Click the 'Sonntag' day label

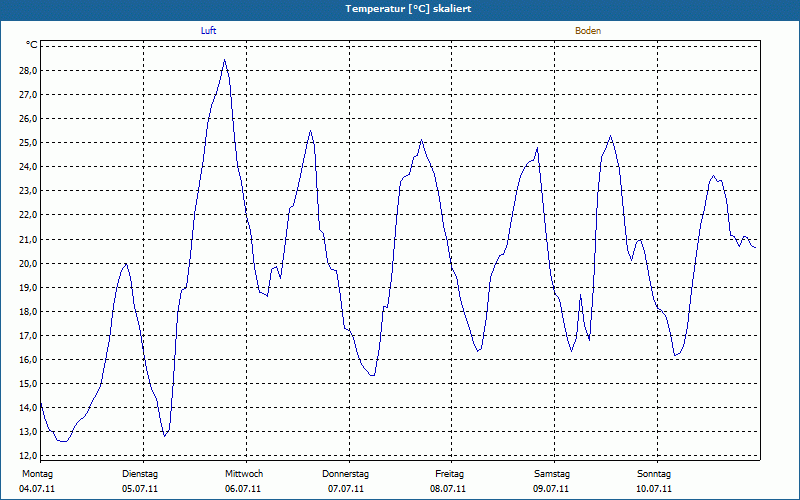click(654, 474)
